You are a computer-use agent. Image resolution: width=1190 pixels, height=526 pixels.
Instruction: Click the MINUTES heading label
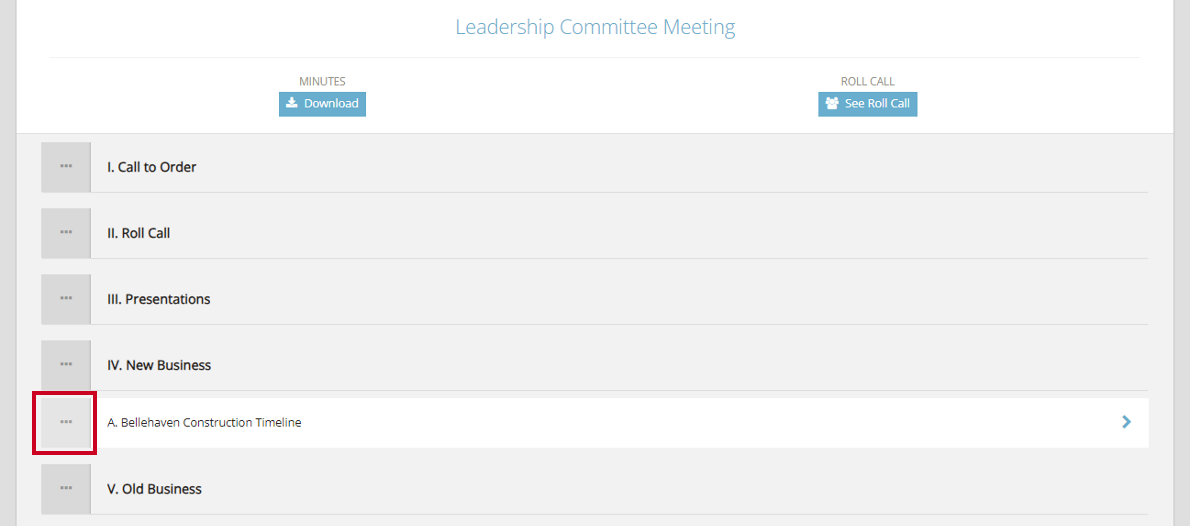323,81
